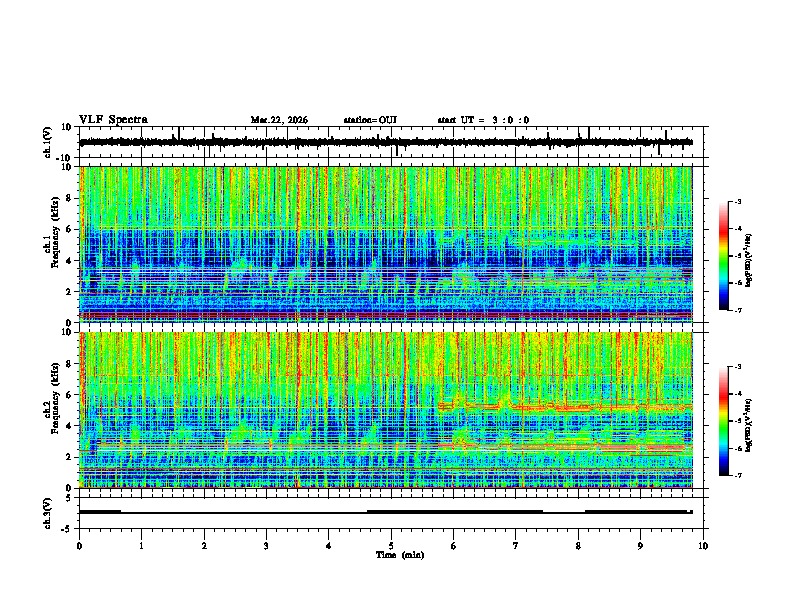Click time axis tick label "2"
The height and width of the screenshot is (612, 792).
pos(204,546)
